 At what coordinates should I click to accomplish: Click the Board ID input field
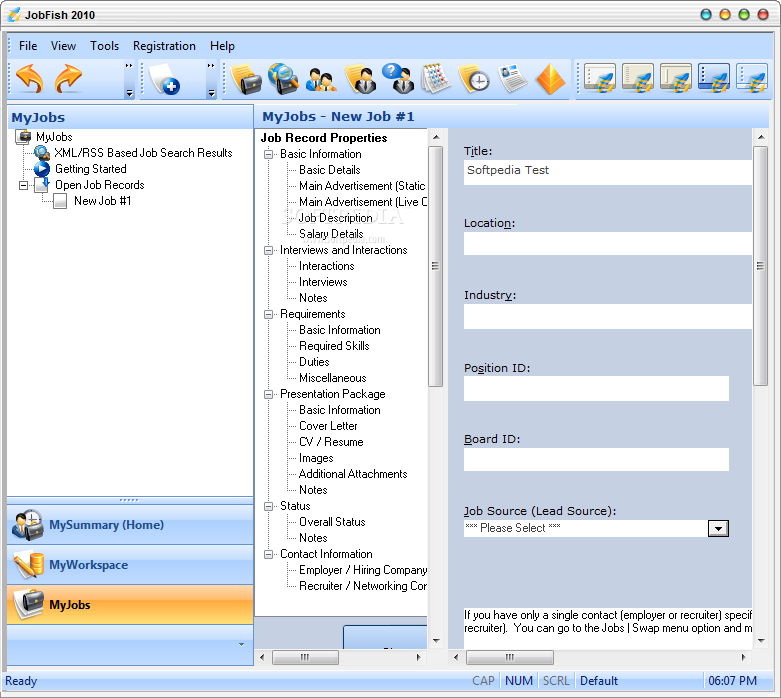pos(596,459)
